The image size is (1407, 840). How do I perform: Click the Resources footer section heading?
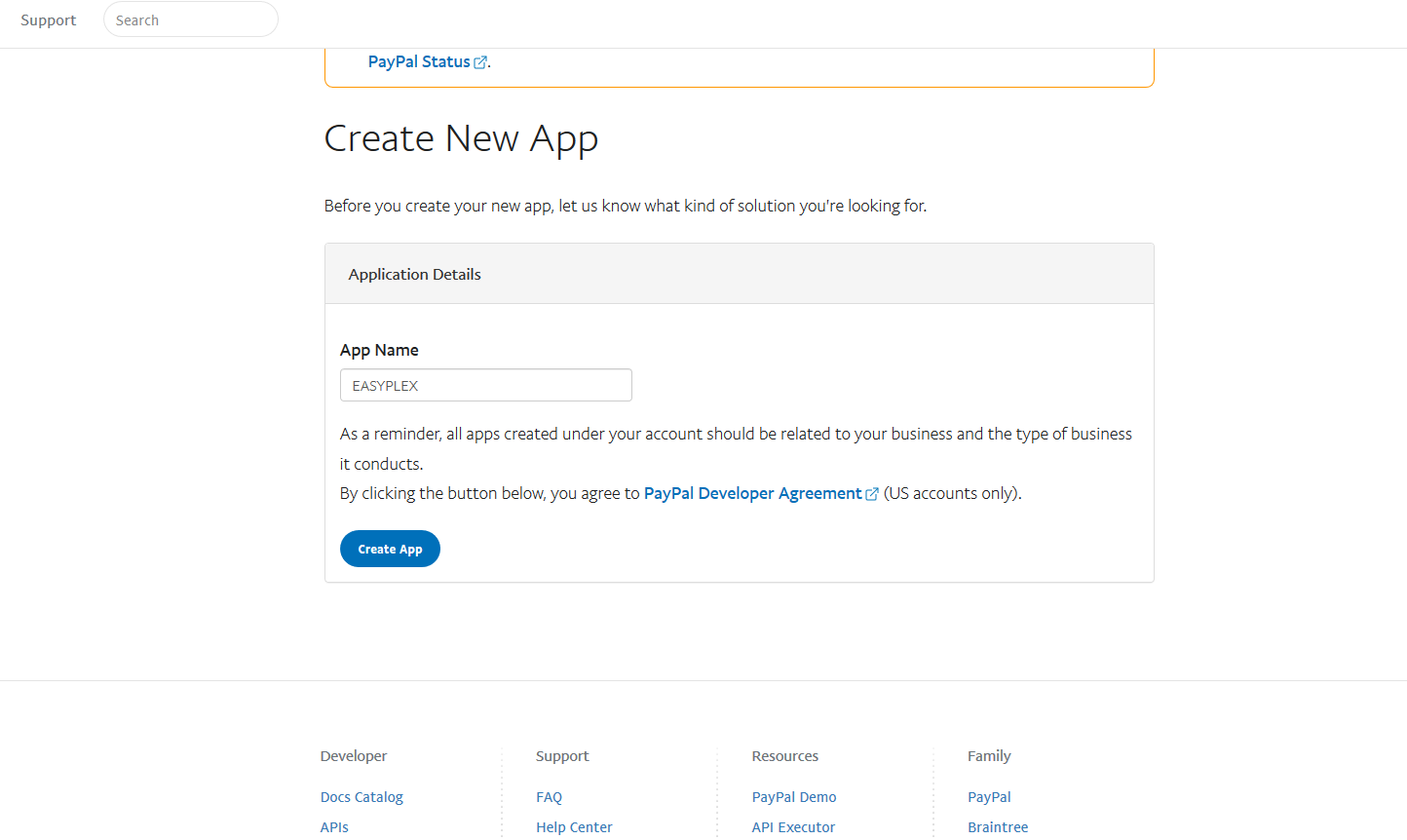click(784, 755)
